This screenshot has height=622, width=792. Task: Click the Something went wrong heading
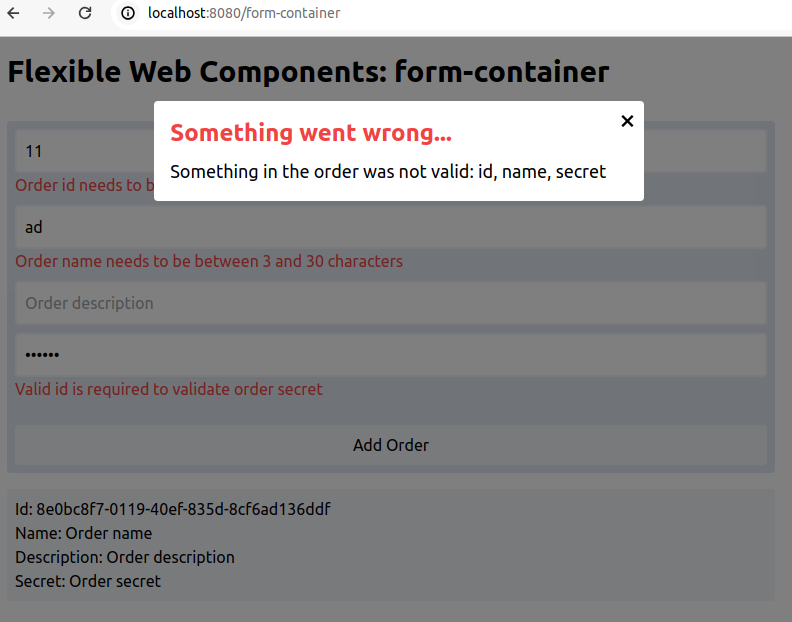[311, 133]
